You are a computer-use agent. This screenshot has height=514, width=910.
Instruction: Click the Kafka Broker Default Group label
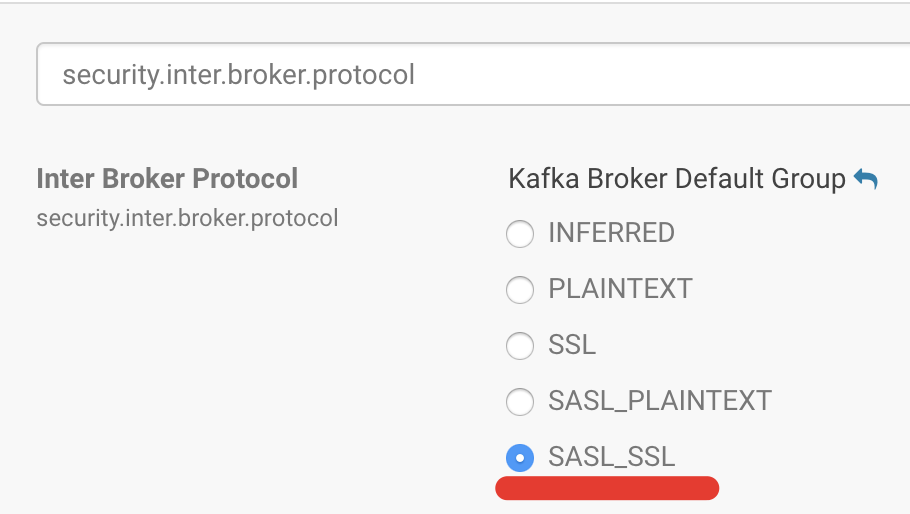[677, 179]
